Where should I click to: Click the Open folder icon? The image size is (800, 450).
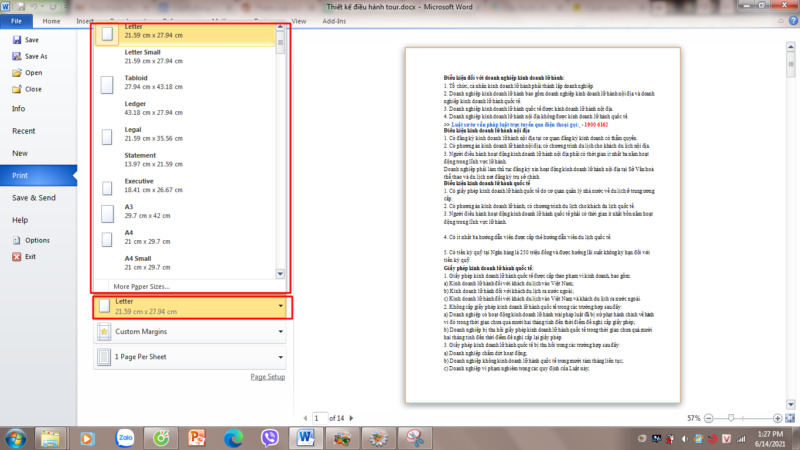click(17, 72)
